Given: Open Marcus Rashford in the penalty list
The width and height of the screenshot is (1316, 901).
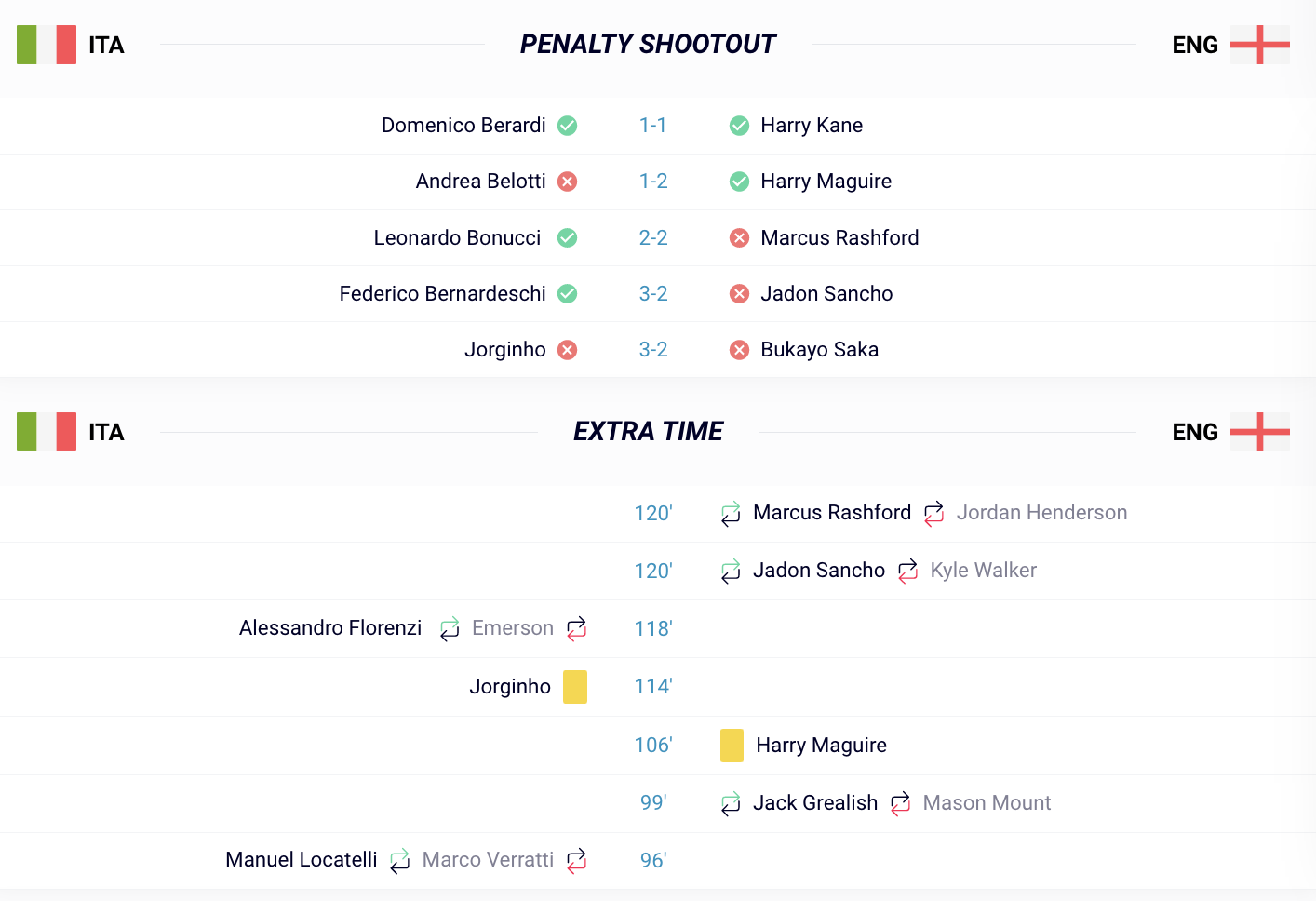Looking at the screenshot, I should pos(839,237).
